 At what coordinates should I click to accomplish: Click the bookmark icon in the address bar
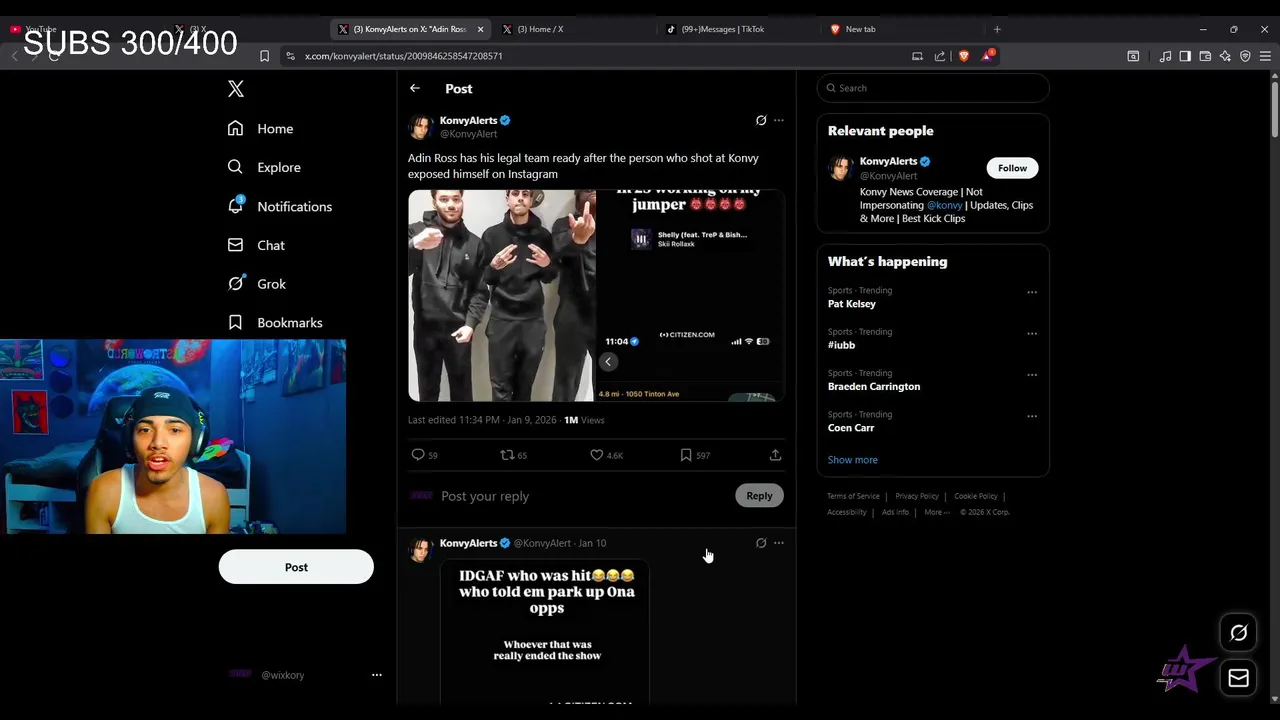point(264,56)
